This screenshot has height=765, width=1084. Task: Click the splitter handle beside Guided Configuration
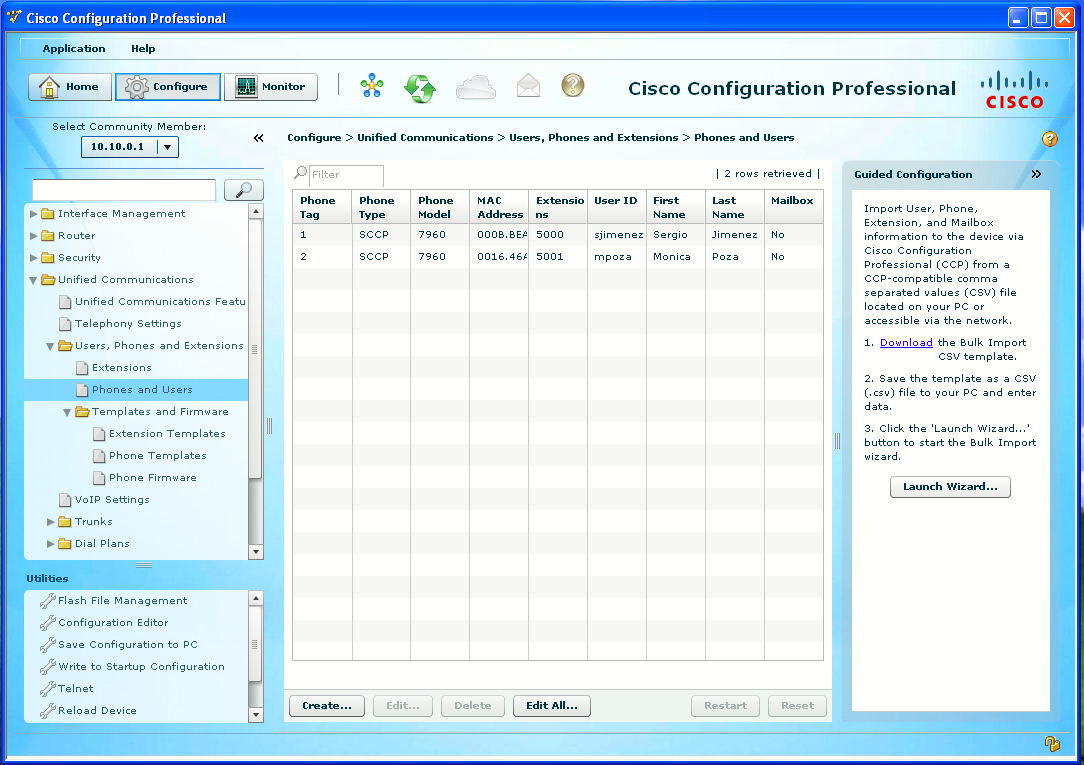tap(837, 441)
